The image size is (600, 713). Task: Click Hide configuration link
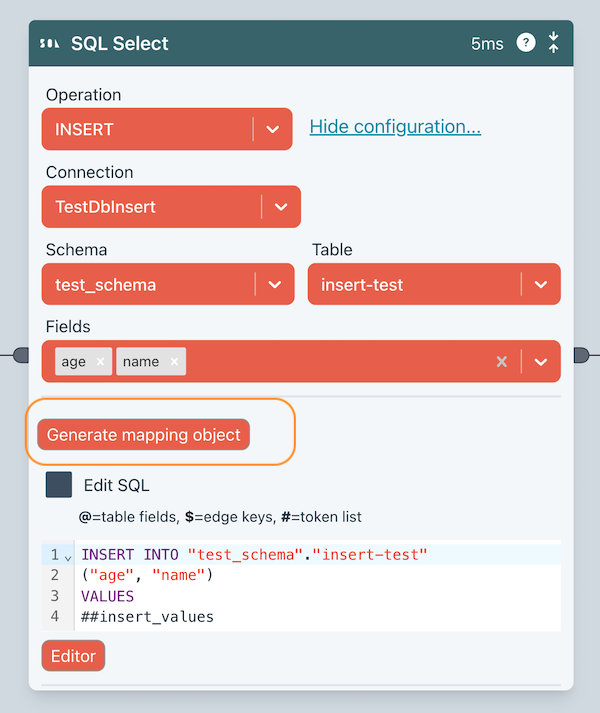point(395,127)
